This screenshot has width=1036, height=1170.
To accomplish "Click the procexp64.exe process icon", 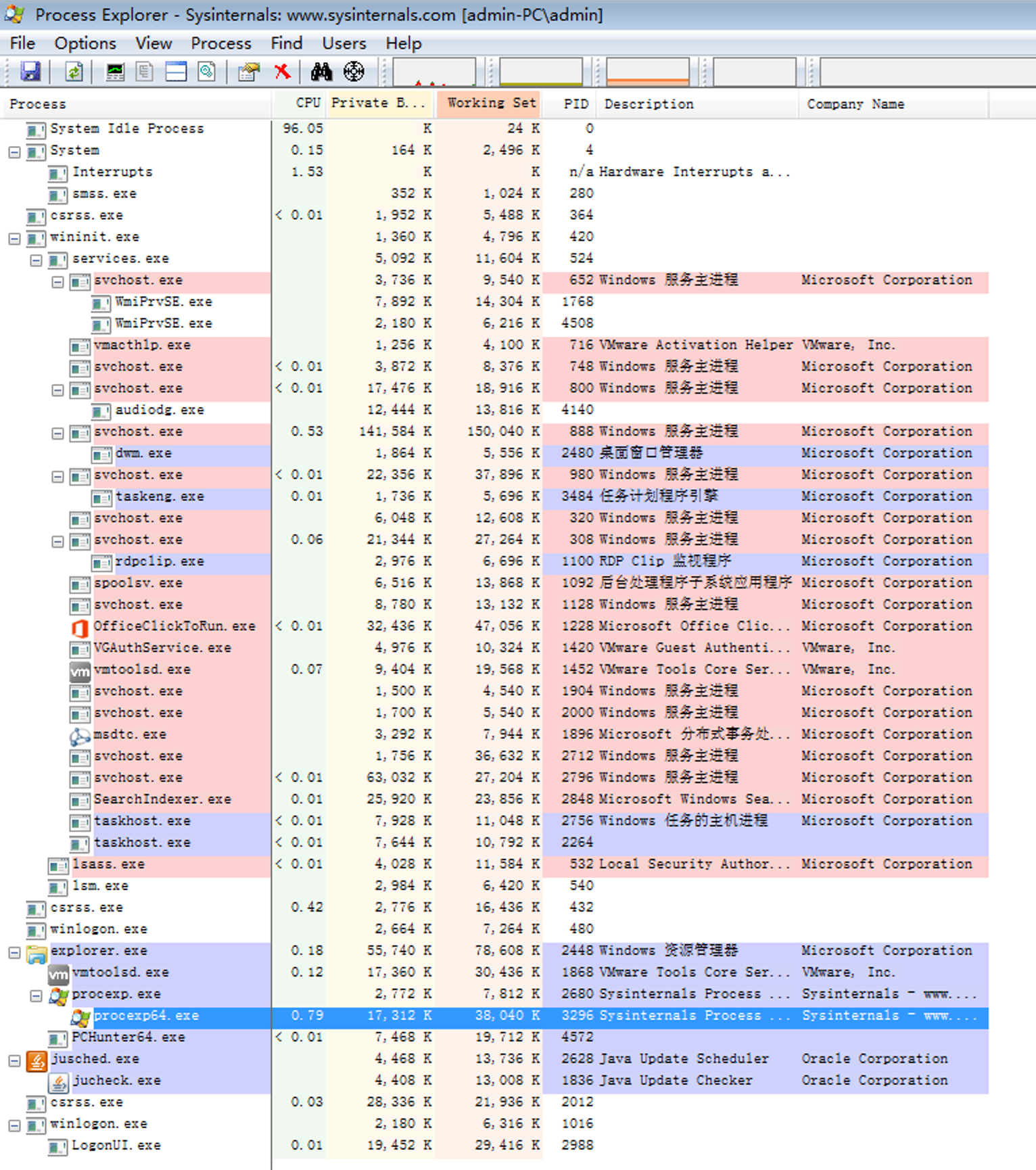I will point(80,1017).
